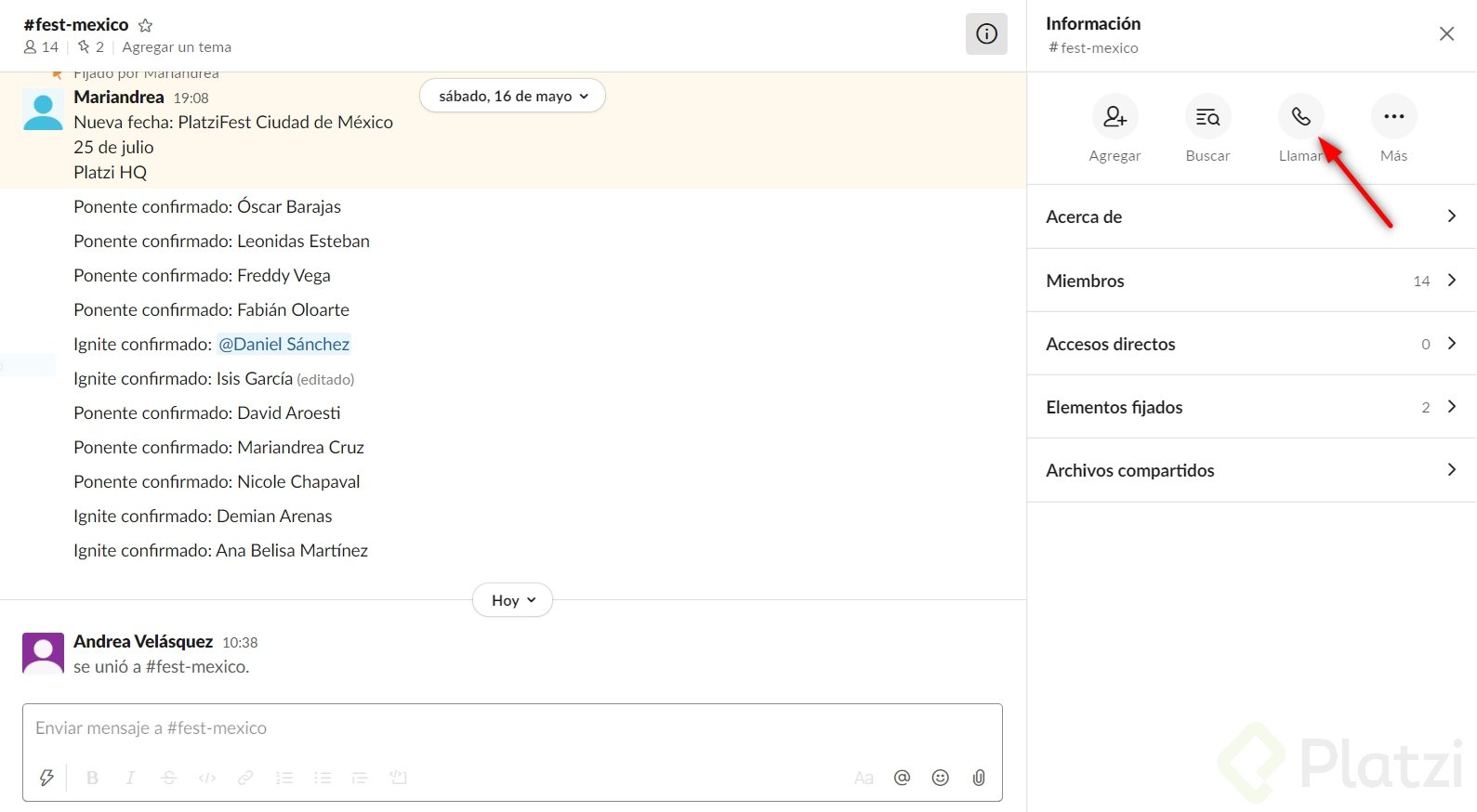The width and height of the screenshot is (1477, 812).
Task: Mention someone with the @ icon
Action: 902,778
